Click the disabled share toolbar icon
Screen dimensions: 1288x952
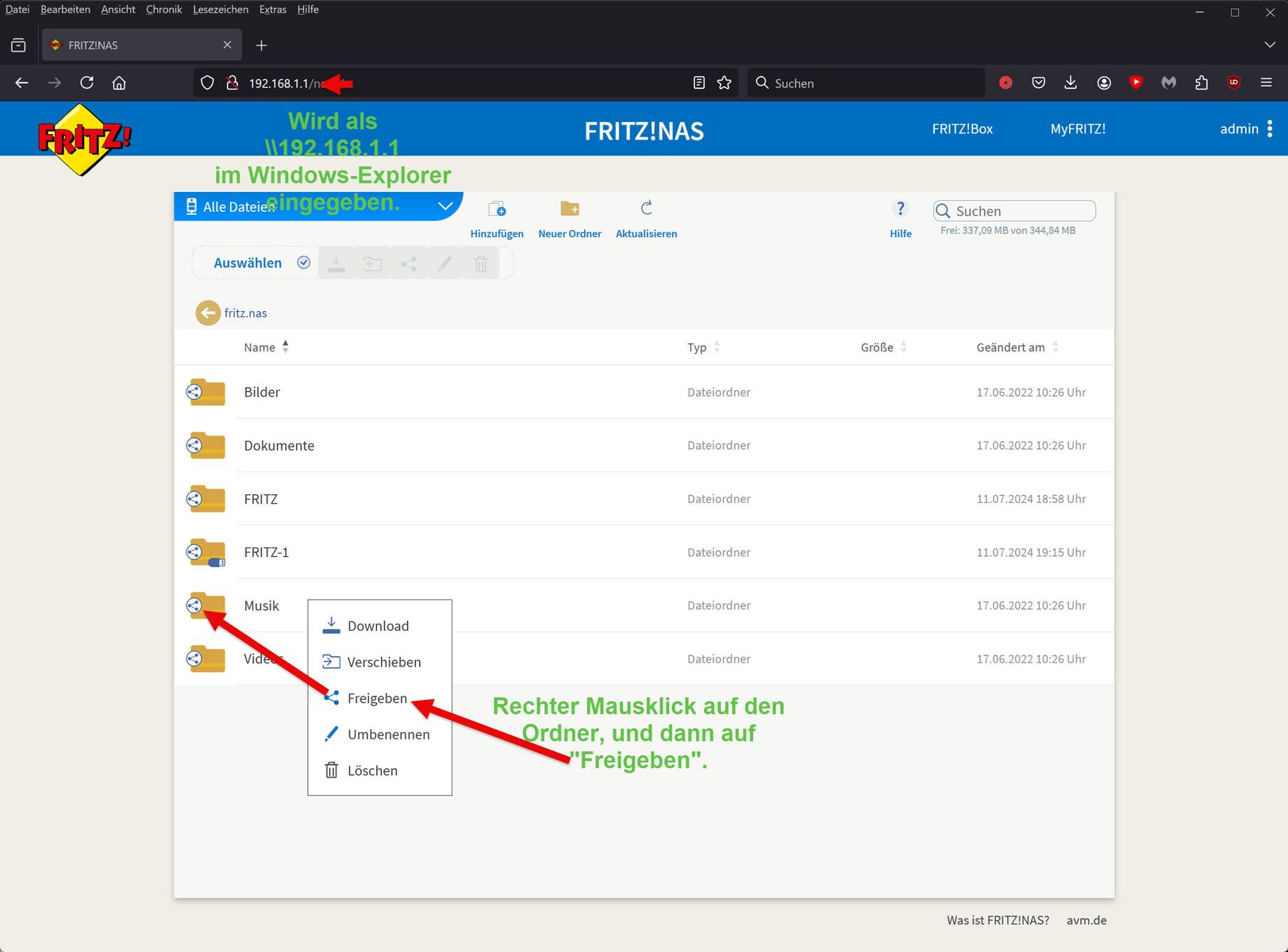(x=409, y=263)
